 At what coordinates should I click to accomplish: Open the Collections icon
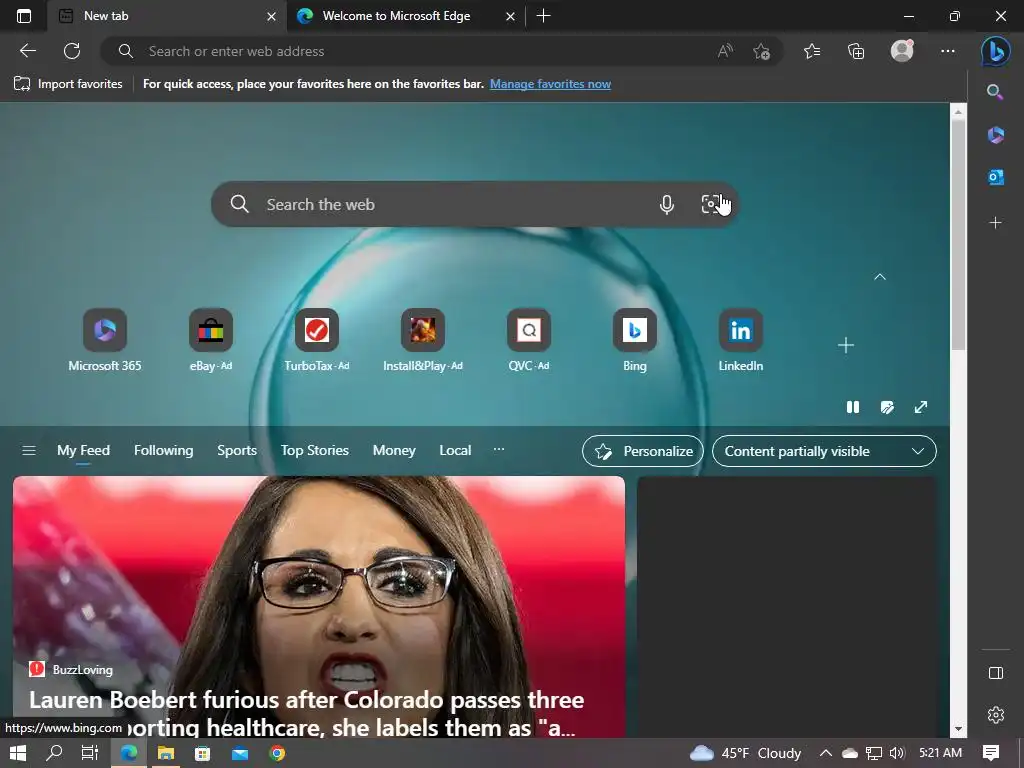pos(856,51)
